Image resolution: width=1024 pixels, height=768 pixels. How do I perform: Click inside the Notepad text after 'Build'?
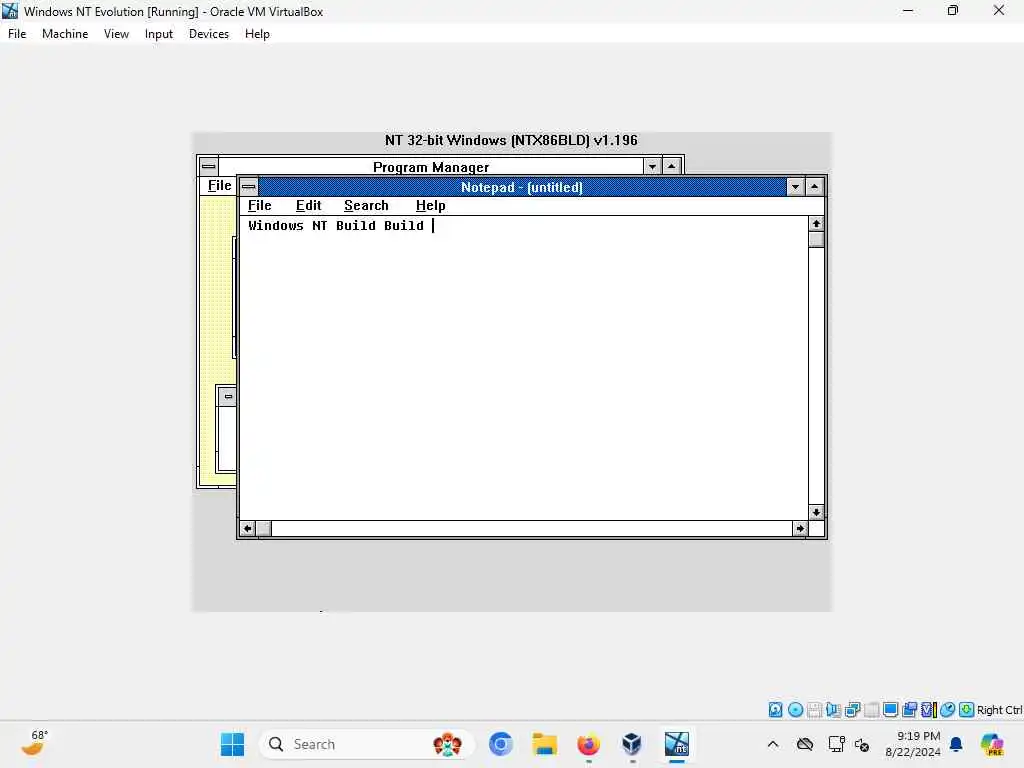click(x=432, y=226)
